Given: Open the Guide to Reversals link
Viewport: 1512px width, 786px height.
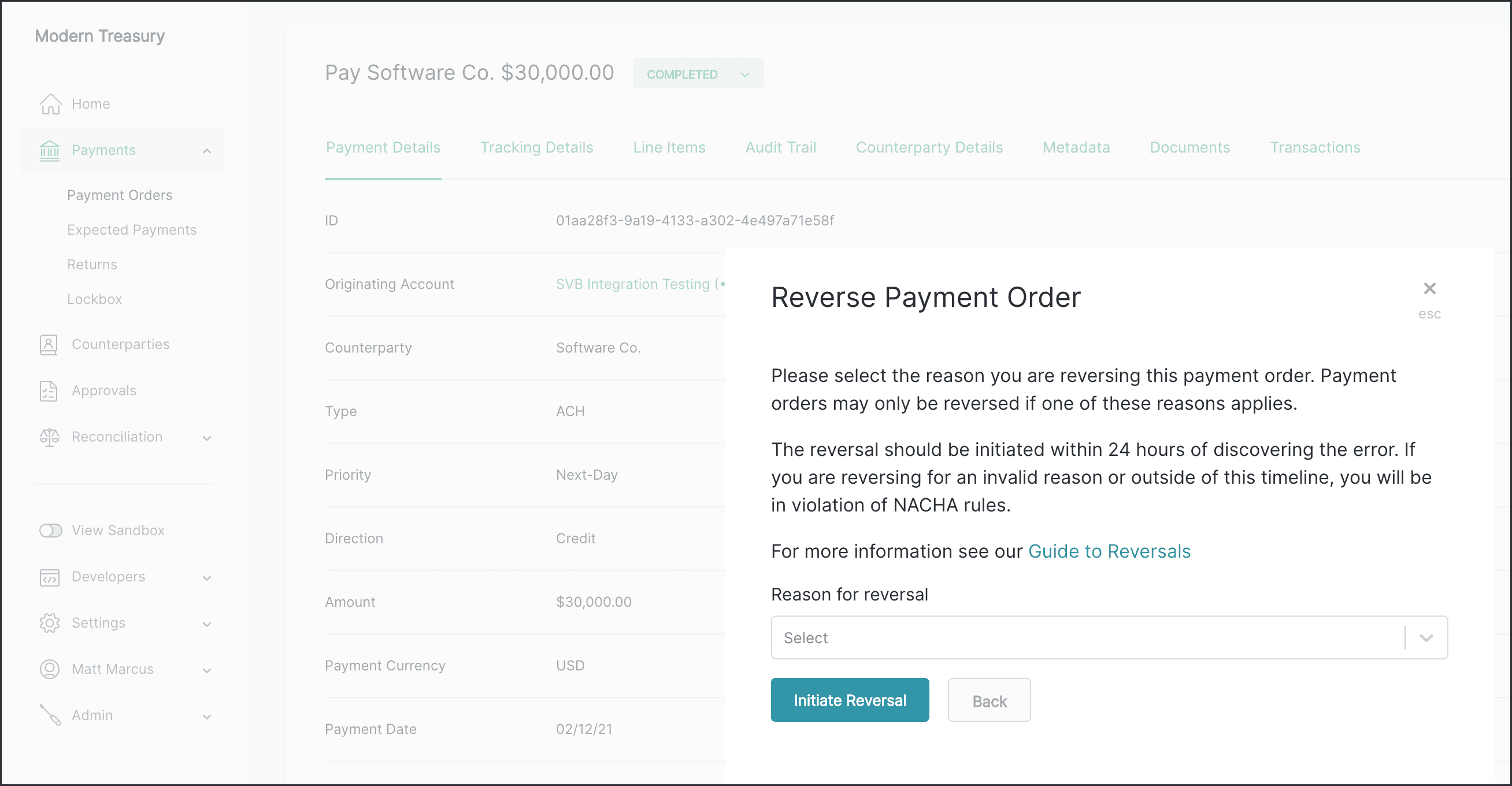Looking at the screenshot, I should [x=1109, y=551].
